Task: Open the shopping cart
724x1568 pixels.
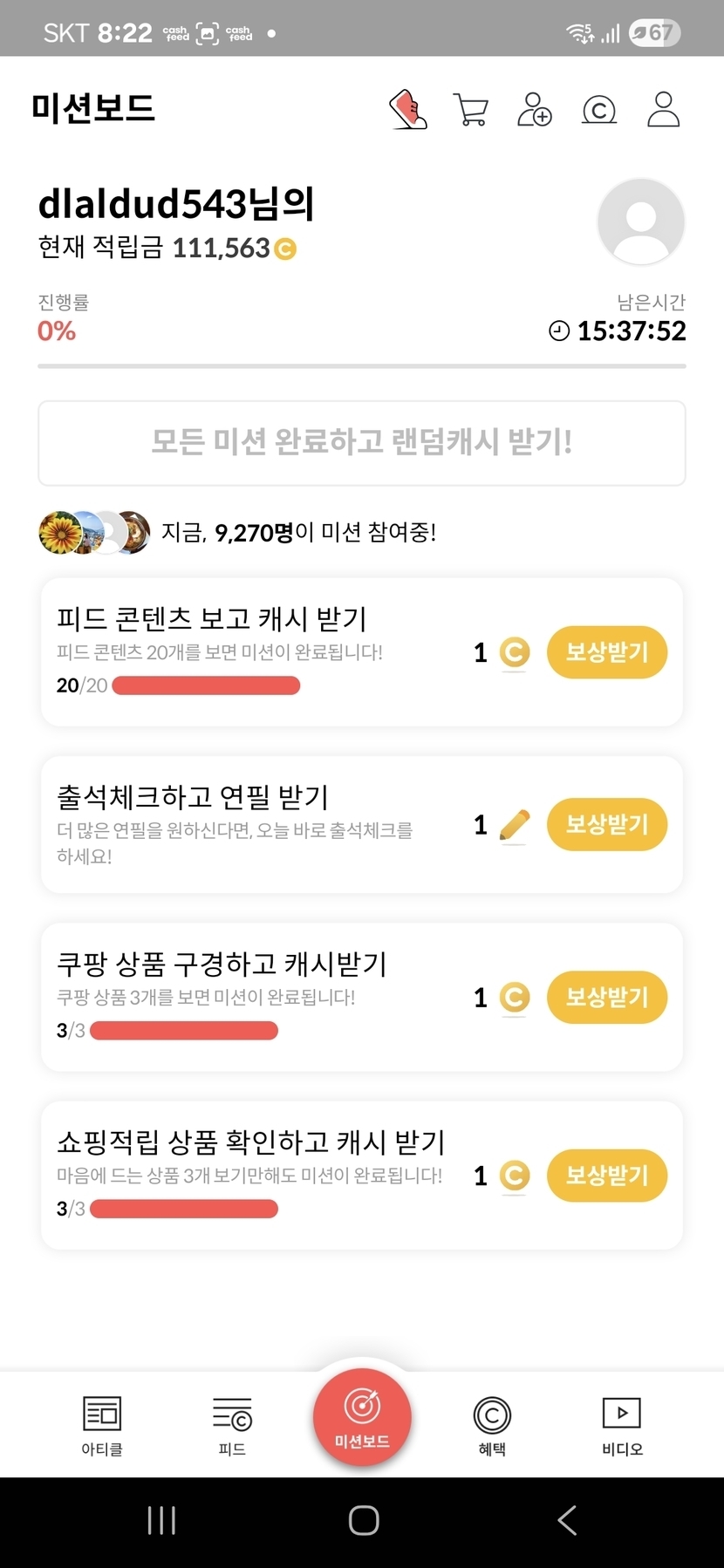Action: pyautogui.click(x=471, y=110)
